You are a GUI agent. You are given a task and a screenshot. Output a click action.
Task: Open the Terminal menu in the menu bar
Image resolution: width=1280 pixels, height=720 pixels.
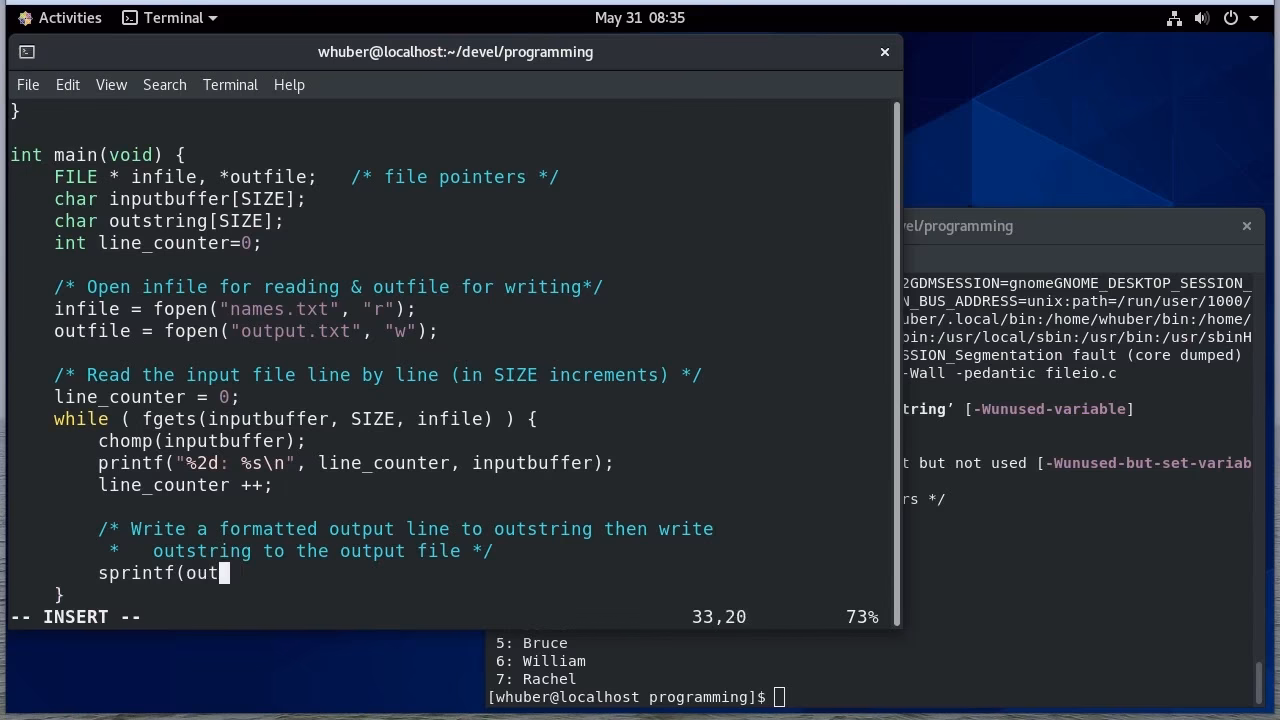230,85
